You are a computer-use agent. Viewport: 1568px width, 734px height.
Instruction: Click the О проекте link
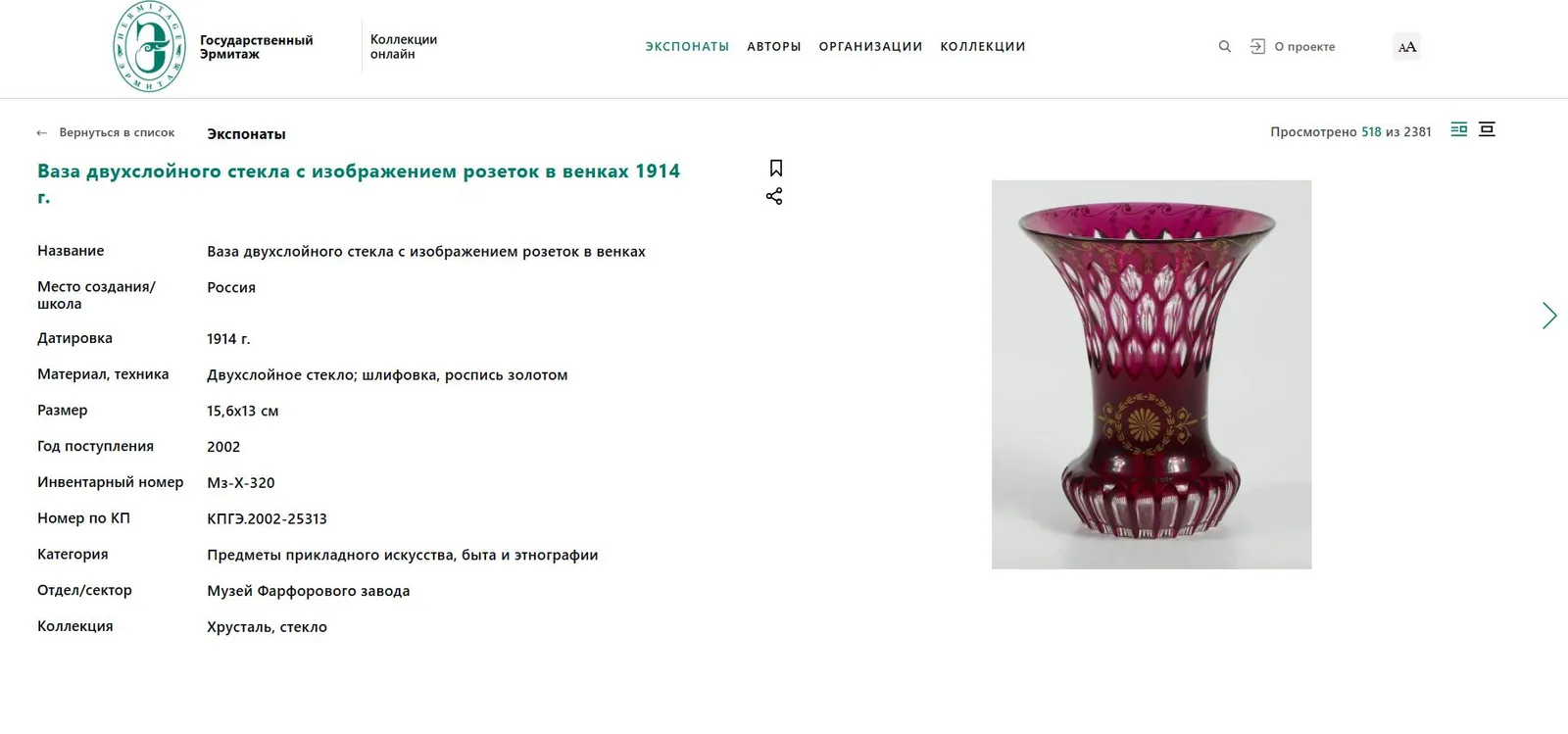(1304, 47)
